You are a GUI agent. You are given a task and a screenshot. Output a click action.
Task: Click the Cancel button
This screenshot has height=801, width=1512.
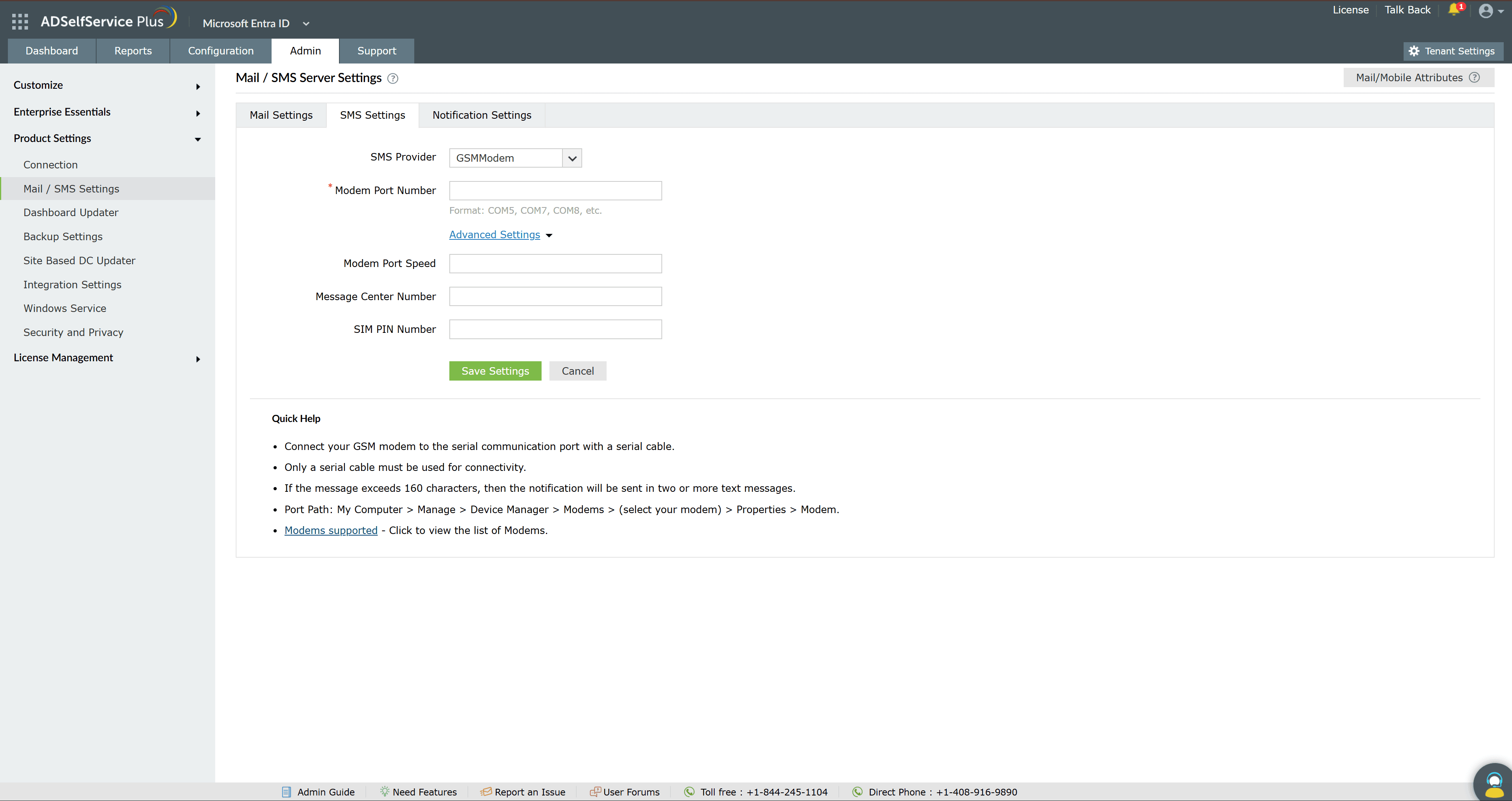578,371
